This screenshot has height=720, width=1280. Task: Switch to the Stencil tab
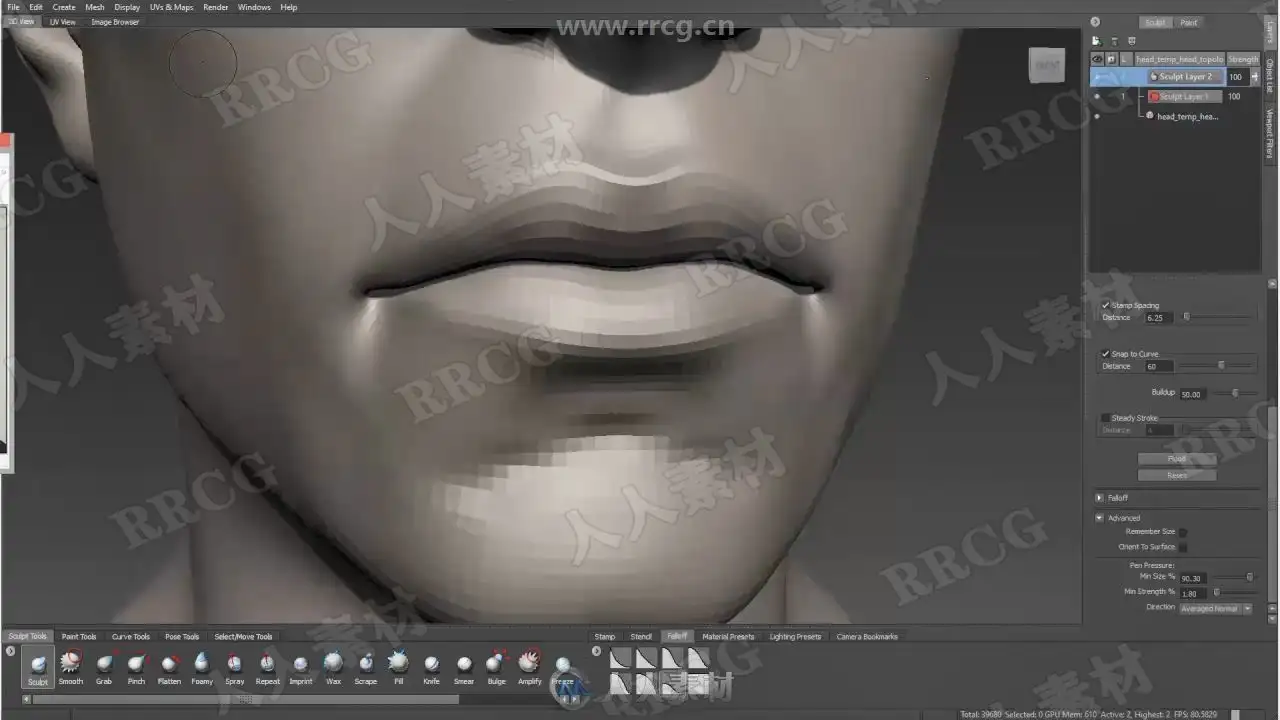641,636
